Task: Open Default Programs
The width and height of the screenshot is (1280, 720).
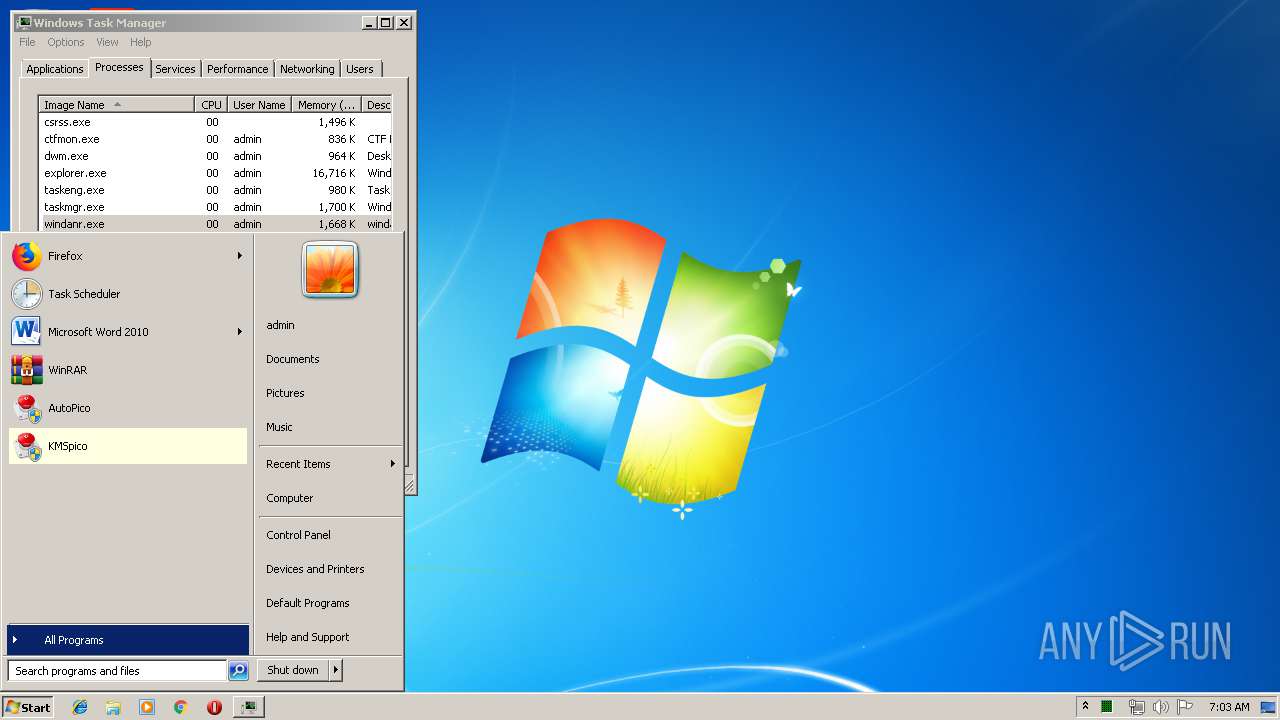Action: pyautogui.click(x=308, y=603)
